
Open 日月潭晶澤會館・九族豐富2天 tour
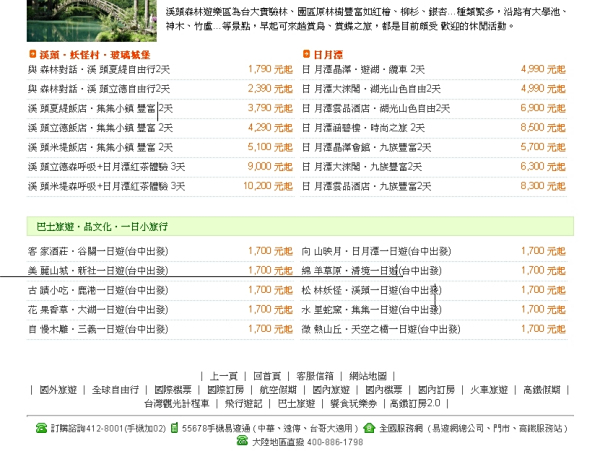tap(367, 147)
